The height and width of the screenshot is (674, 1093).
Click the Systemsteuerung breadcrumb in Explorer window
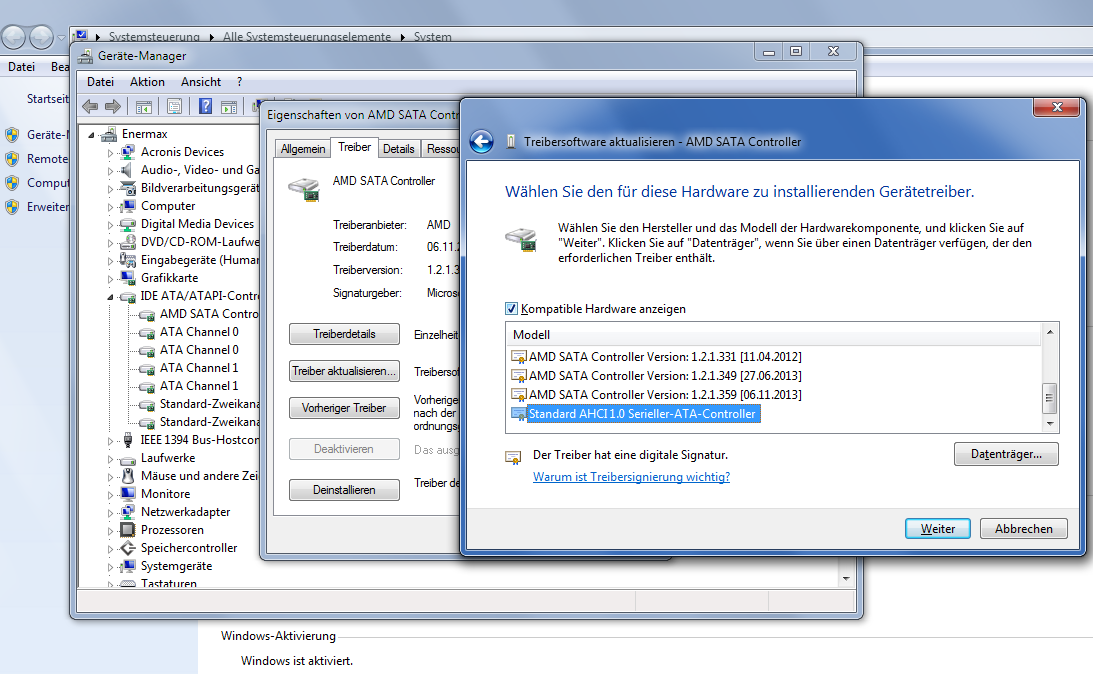154,37
